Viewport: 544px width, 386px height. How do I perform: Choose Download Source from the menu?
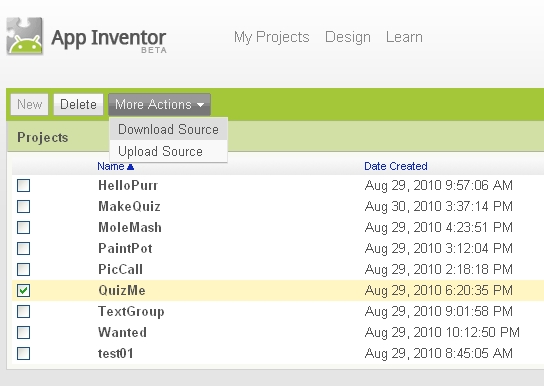pos(169,129)
